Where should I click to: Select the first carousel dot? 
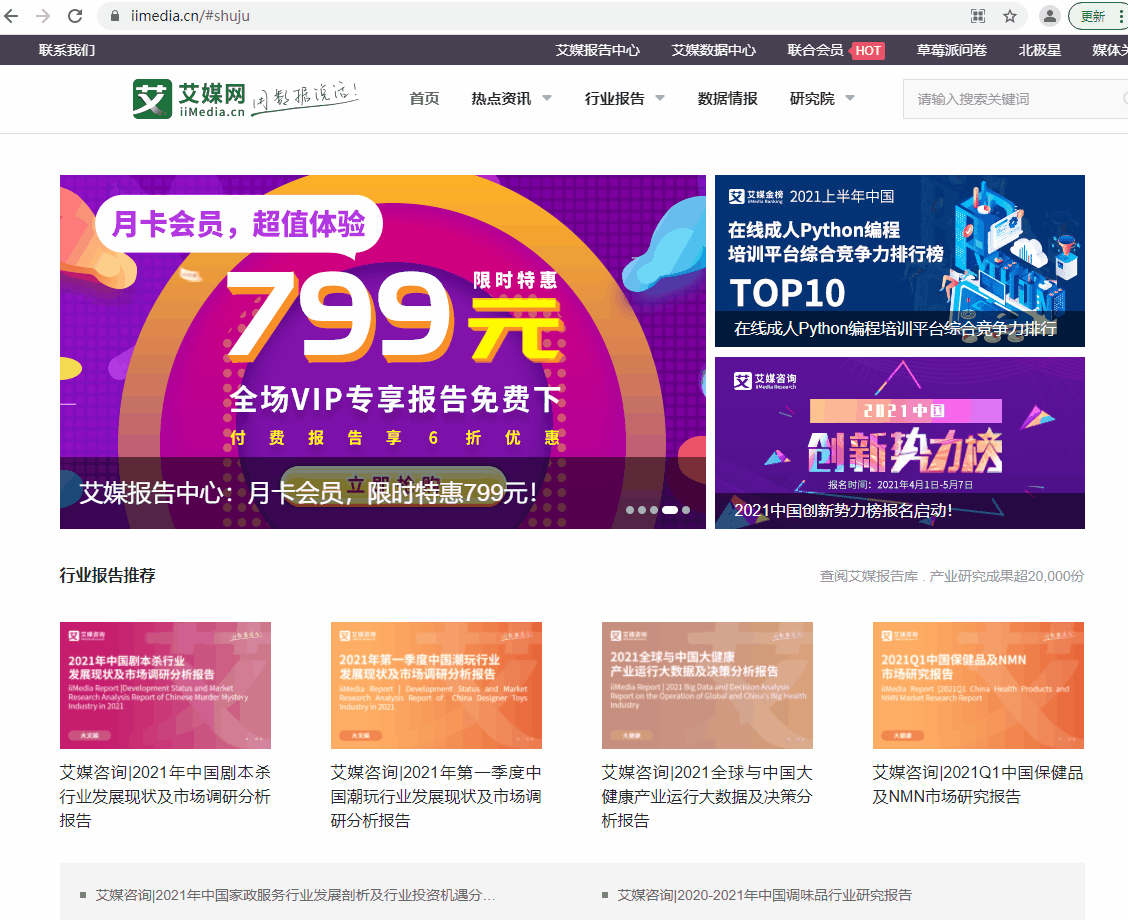pyautogui.click(x=630, y=510)
